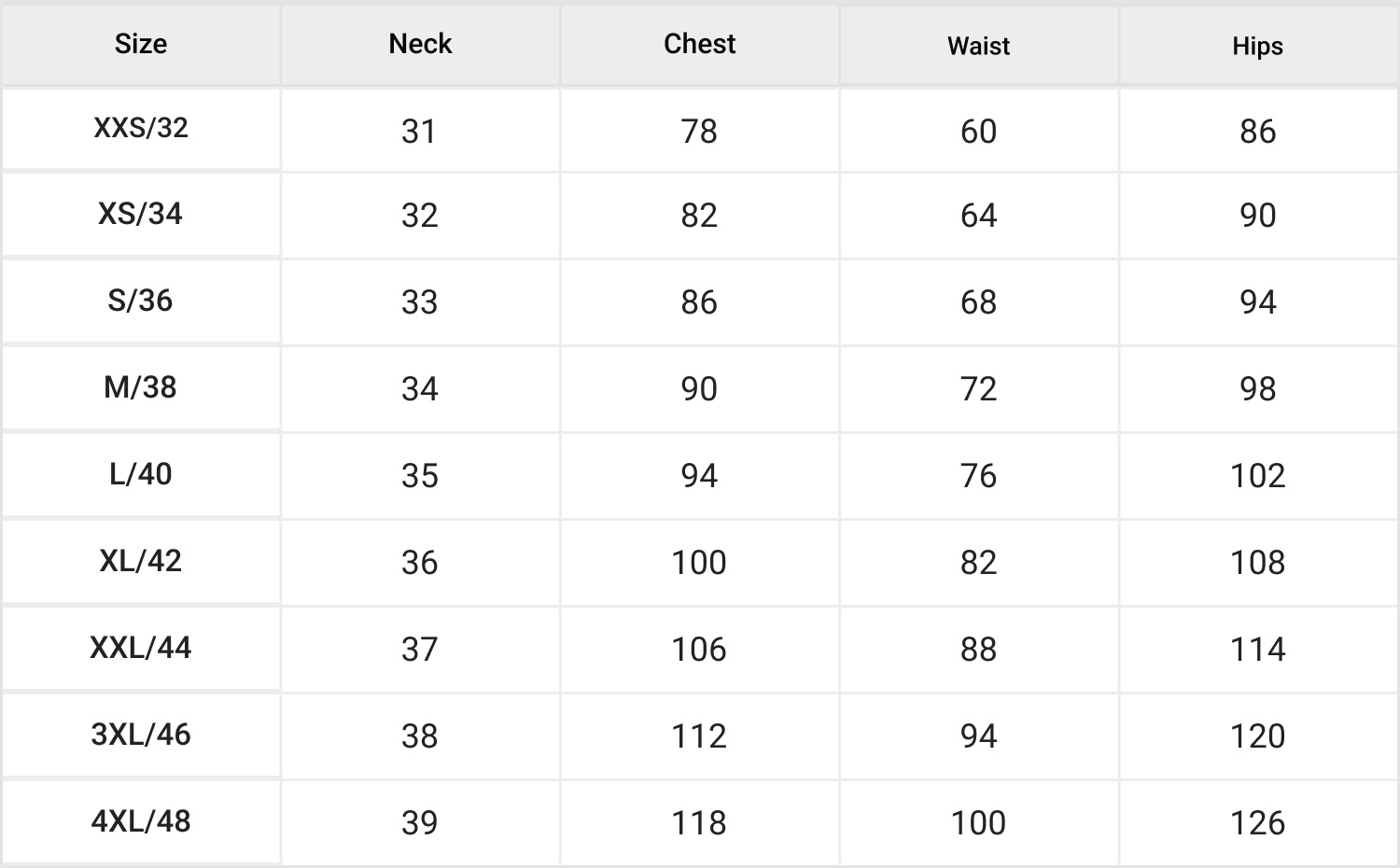This screenshot has height=868, width=1400.
Task: Select the Hips column header
Action: (x=1257, y=46)
